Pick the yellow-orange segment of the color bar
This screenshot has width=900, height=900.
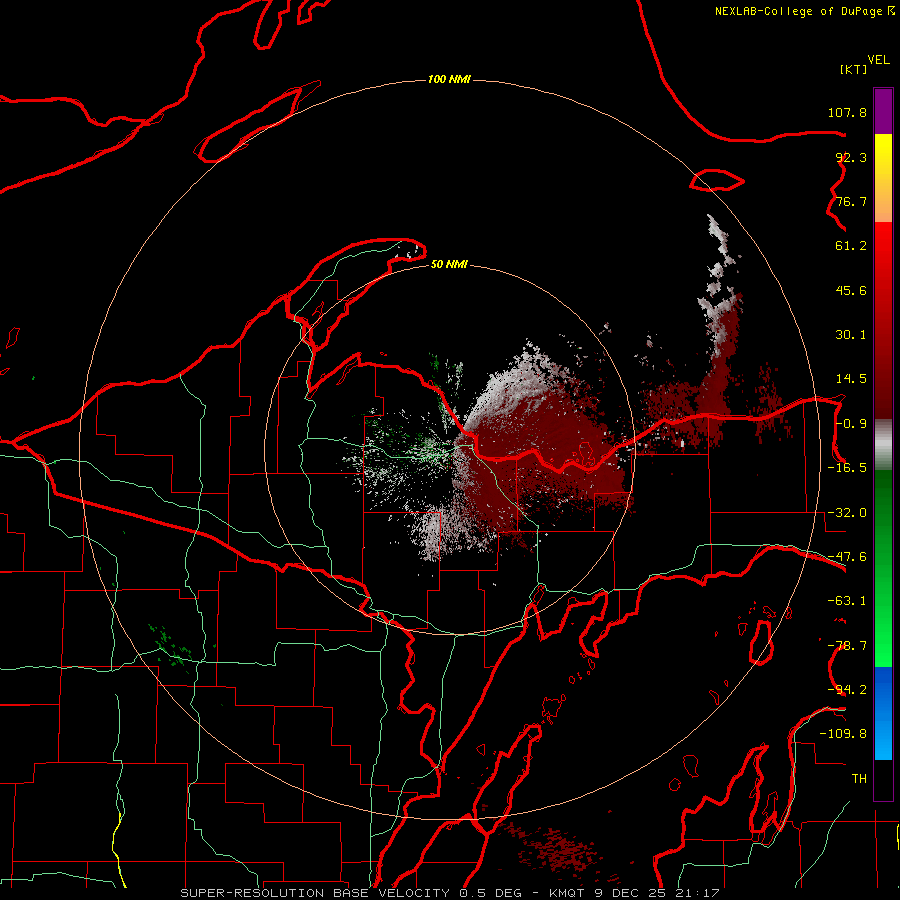click(883, 178)
